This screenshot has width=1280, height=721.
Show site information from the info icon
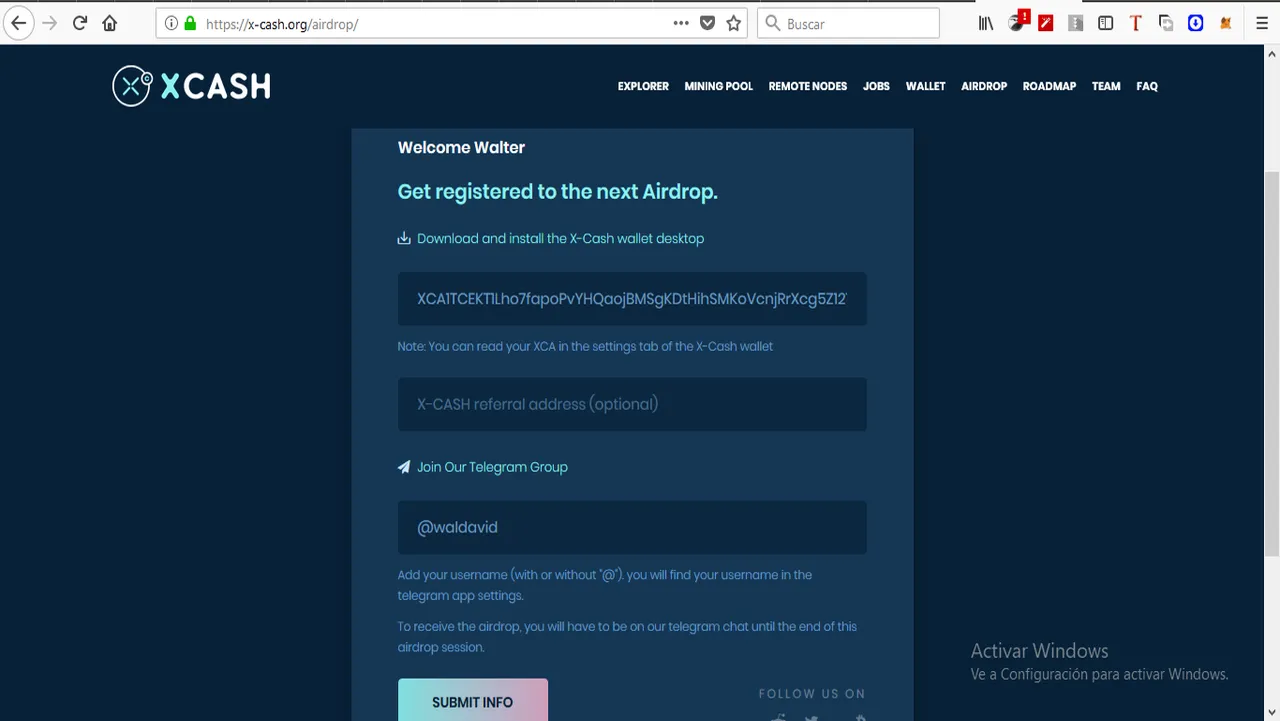(171, 23)
